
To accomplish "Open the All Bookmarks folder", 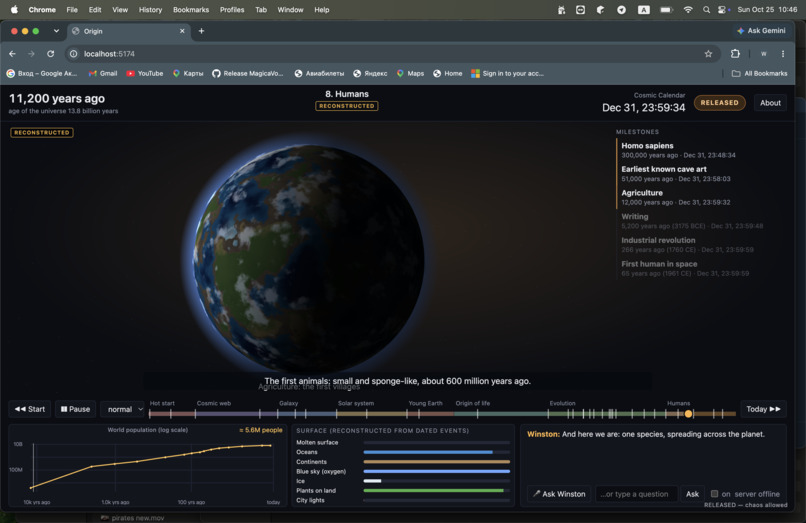I will tap(759, 74).
